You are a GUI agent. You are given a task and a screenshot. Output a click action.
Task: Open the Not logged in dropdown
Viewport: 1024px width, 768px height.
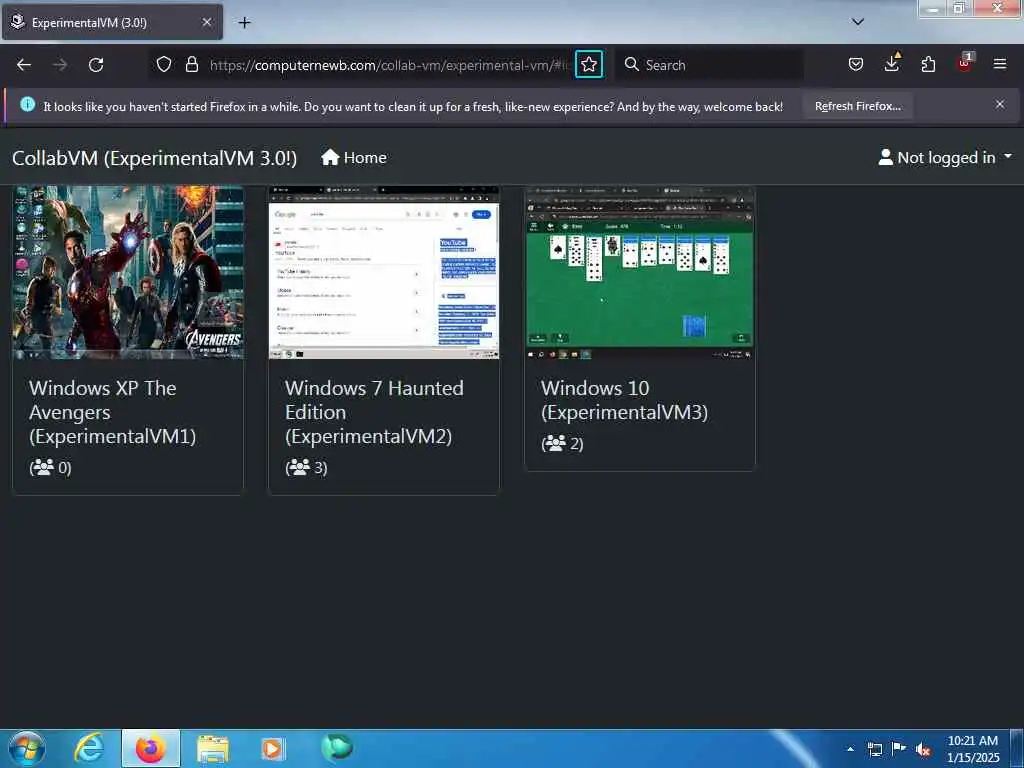[945, 157]
